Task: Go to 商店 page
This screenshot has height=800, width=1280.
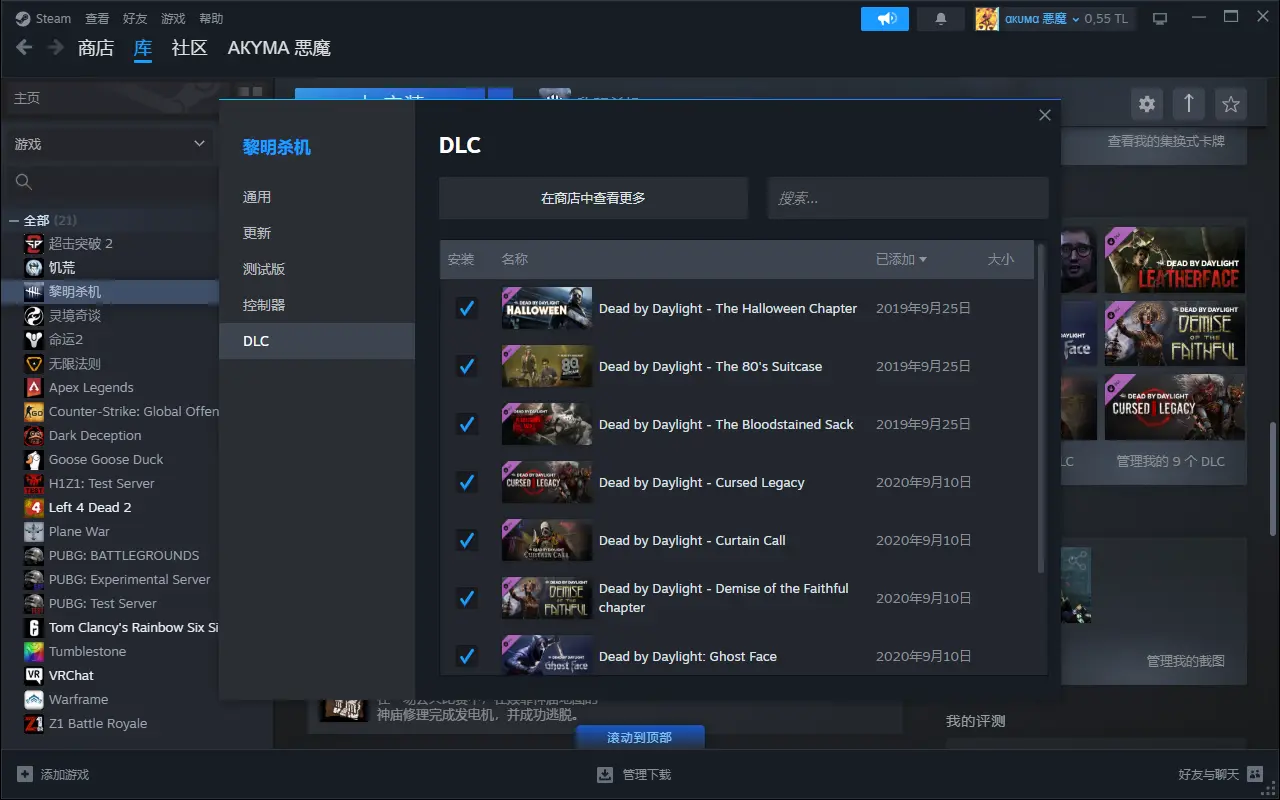Action: pyautogui.click(x=96, y=48)
